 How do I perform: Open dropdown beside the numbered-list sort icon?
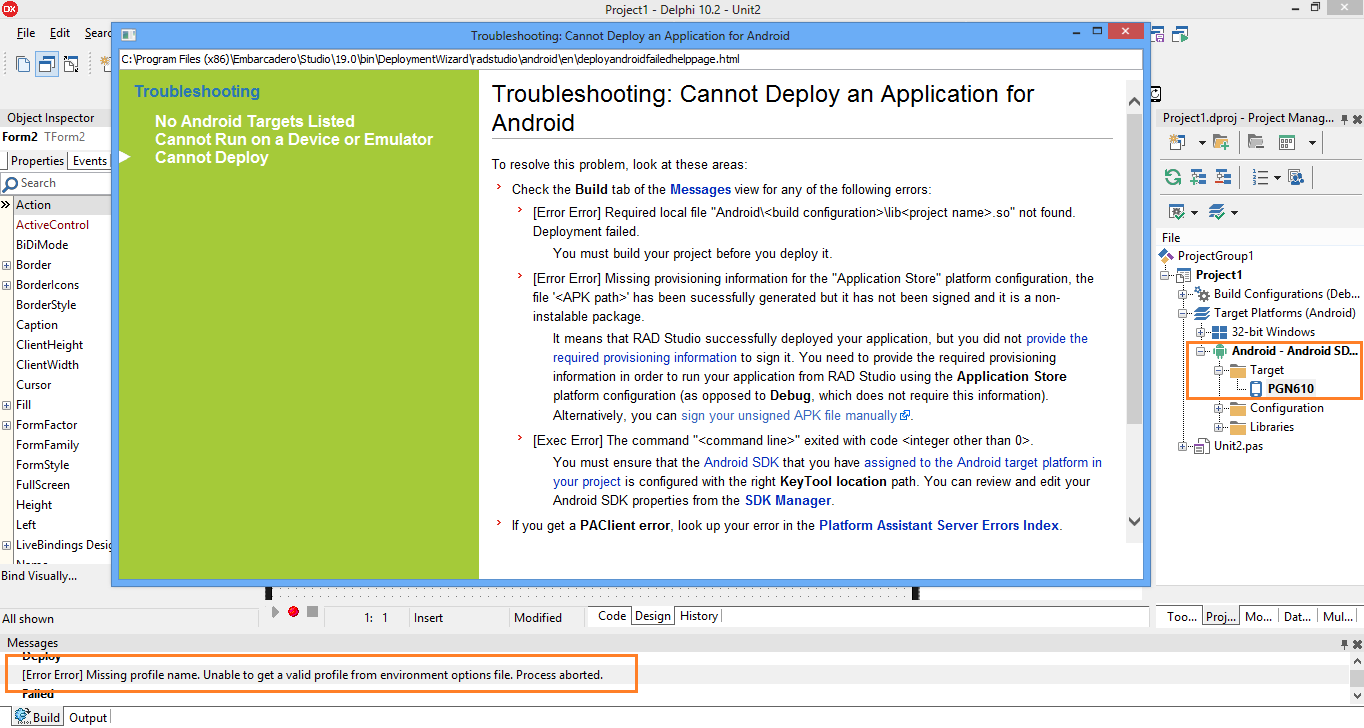1277,178
